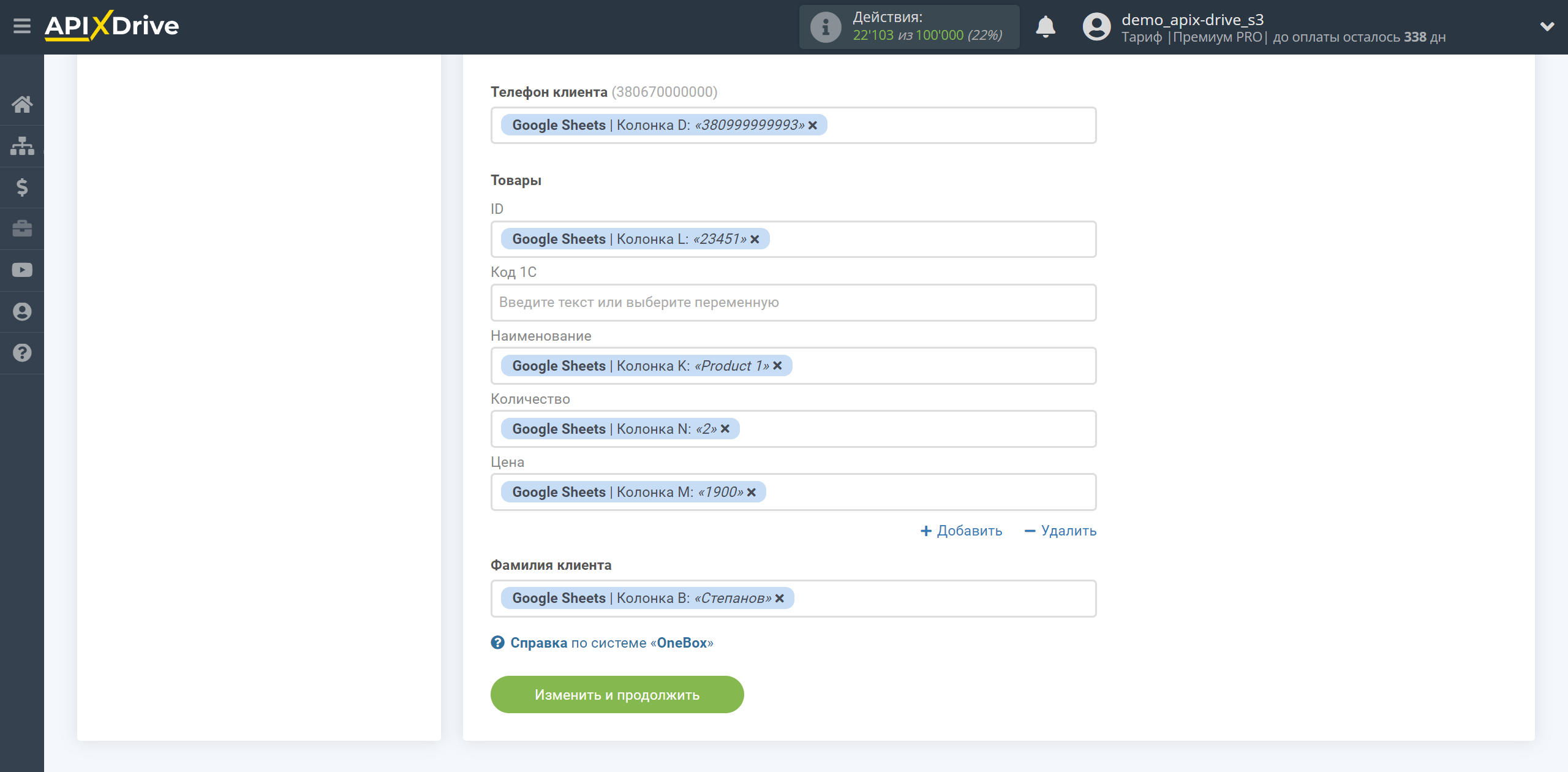This screenshot has width=1568, height=772.
Task: Click into the product ID field
Action: pos(793,239)
